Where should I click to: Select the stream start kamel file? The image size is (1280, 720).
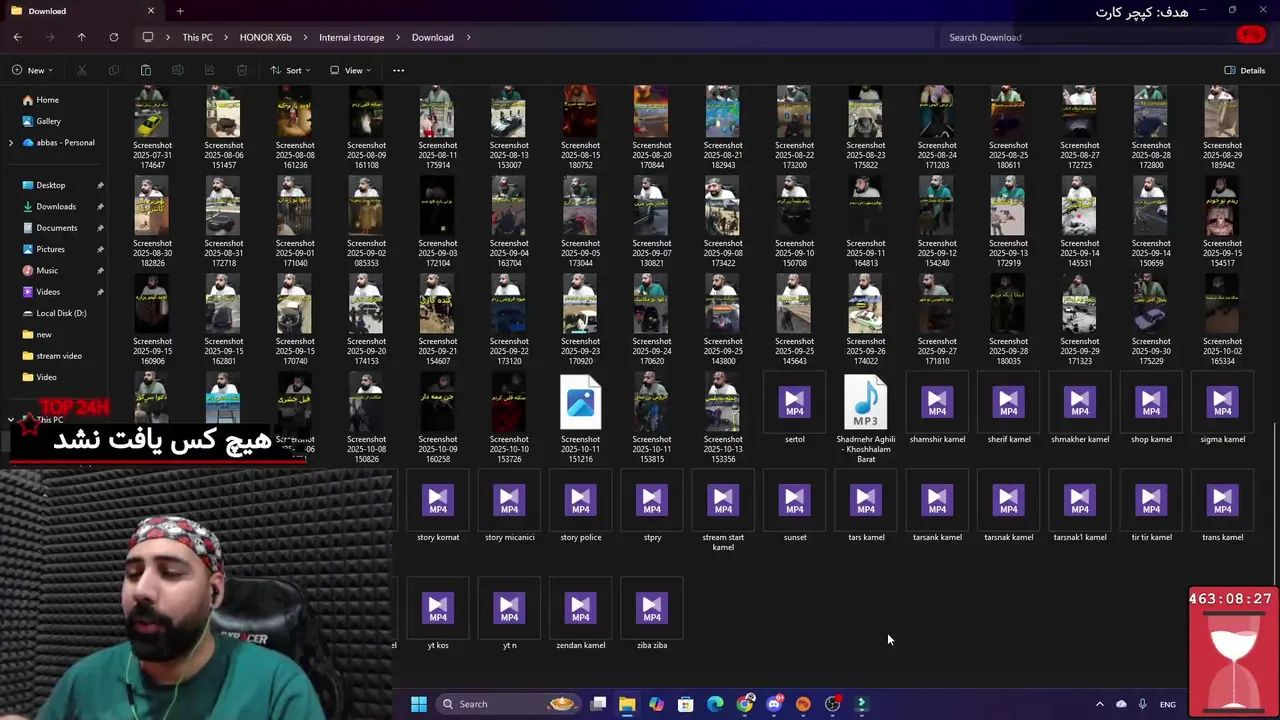[x=723, y=512]
